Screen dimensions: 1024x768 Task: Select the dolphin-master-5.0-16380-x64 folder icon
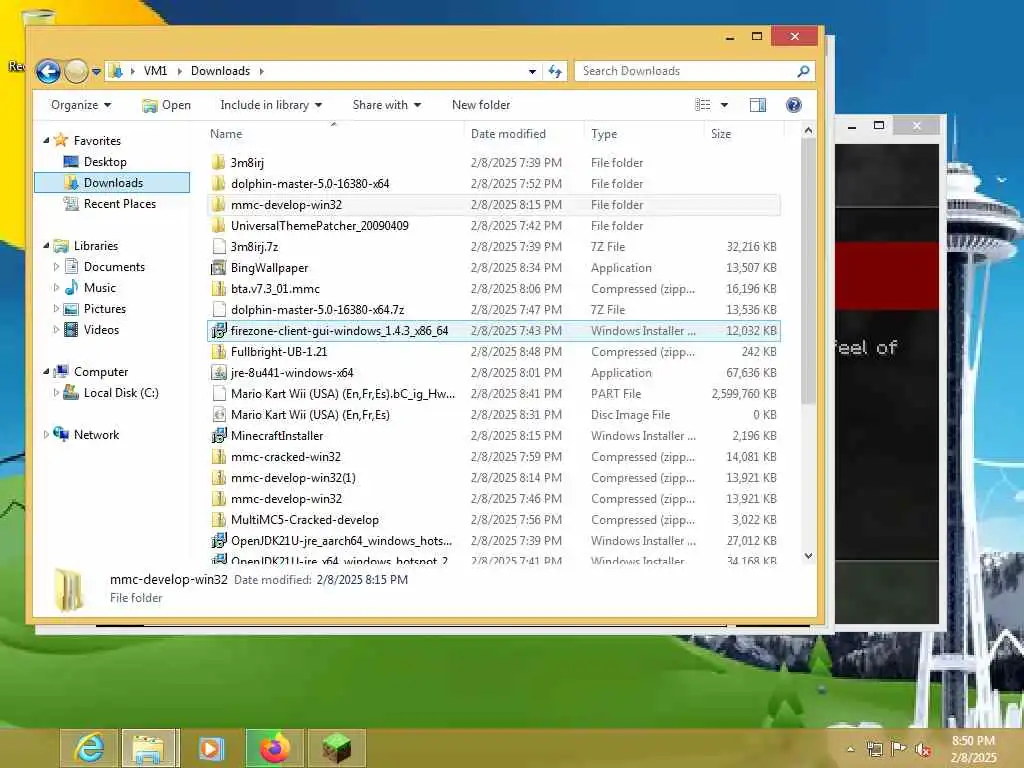(219, 184)
